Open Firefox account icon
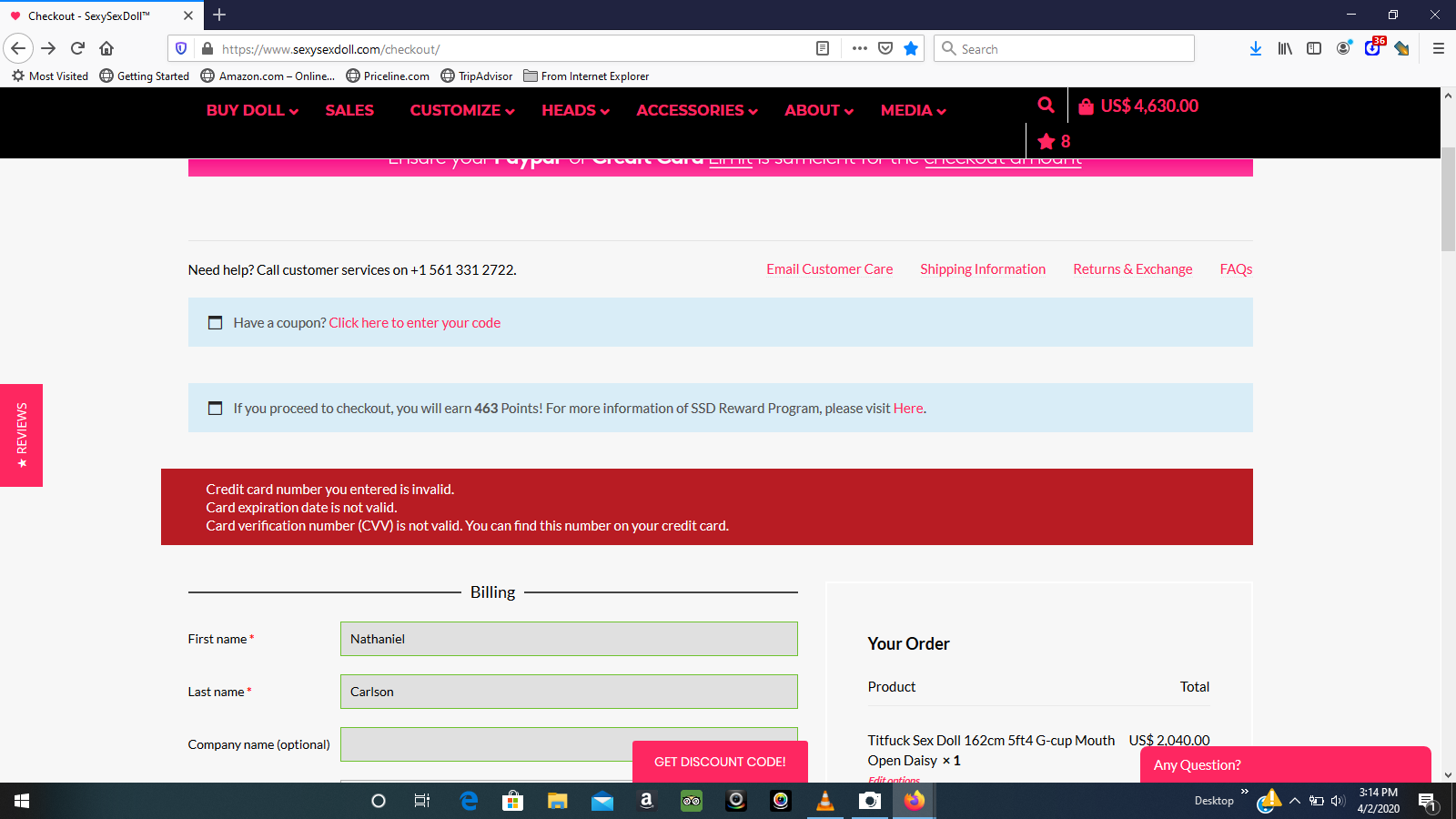The image size is (1456, 819). (1343, 48)
